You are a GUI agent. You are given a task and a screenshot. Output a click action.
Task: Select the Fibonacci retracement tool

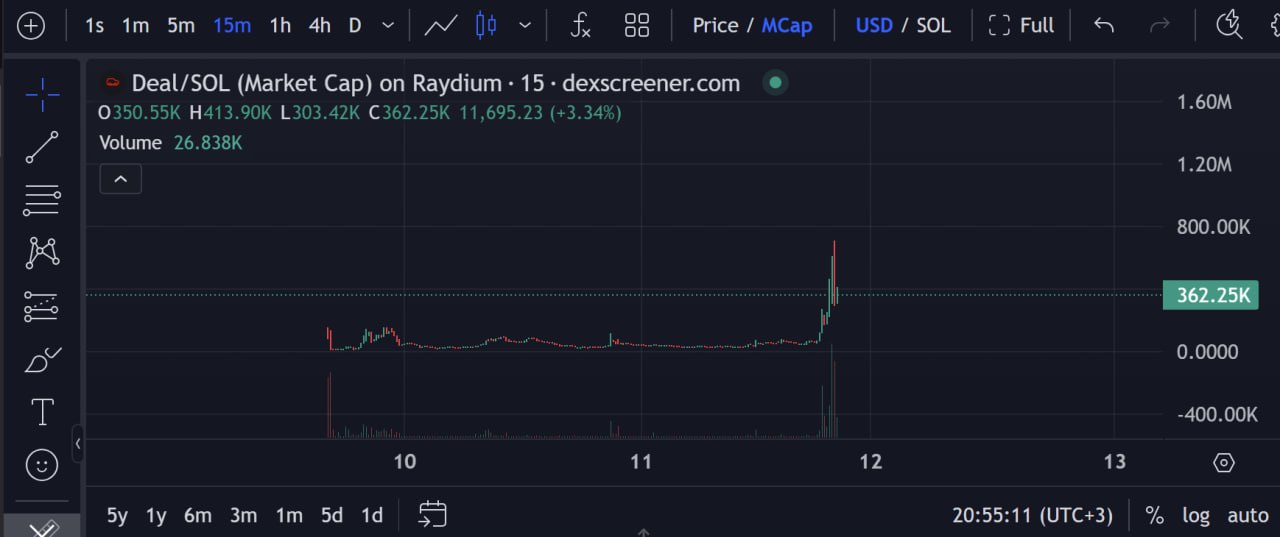pos(42,200)
